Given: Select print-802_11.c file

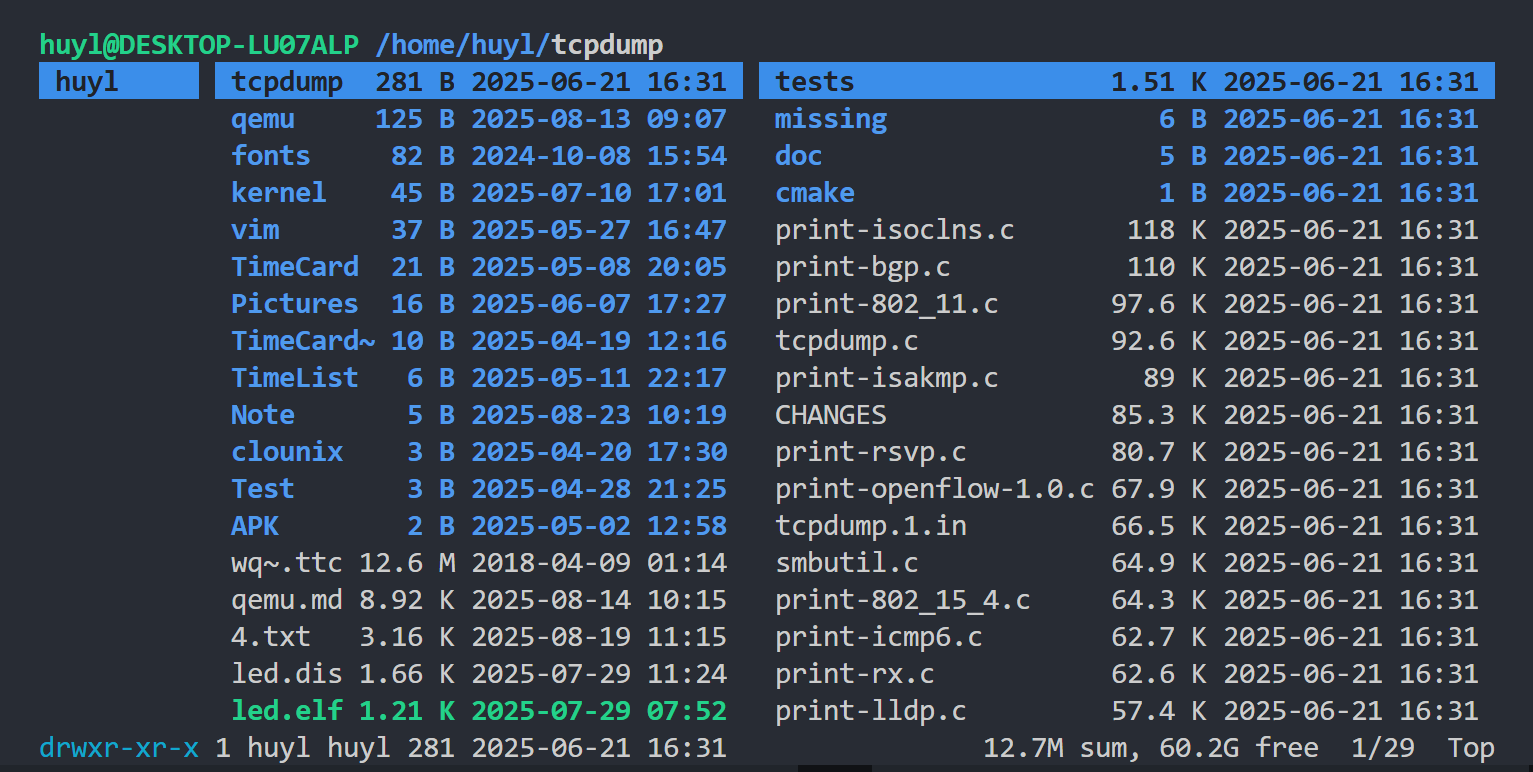Looking at the screenshot, I should (x=1127, y=304).
